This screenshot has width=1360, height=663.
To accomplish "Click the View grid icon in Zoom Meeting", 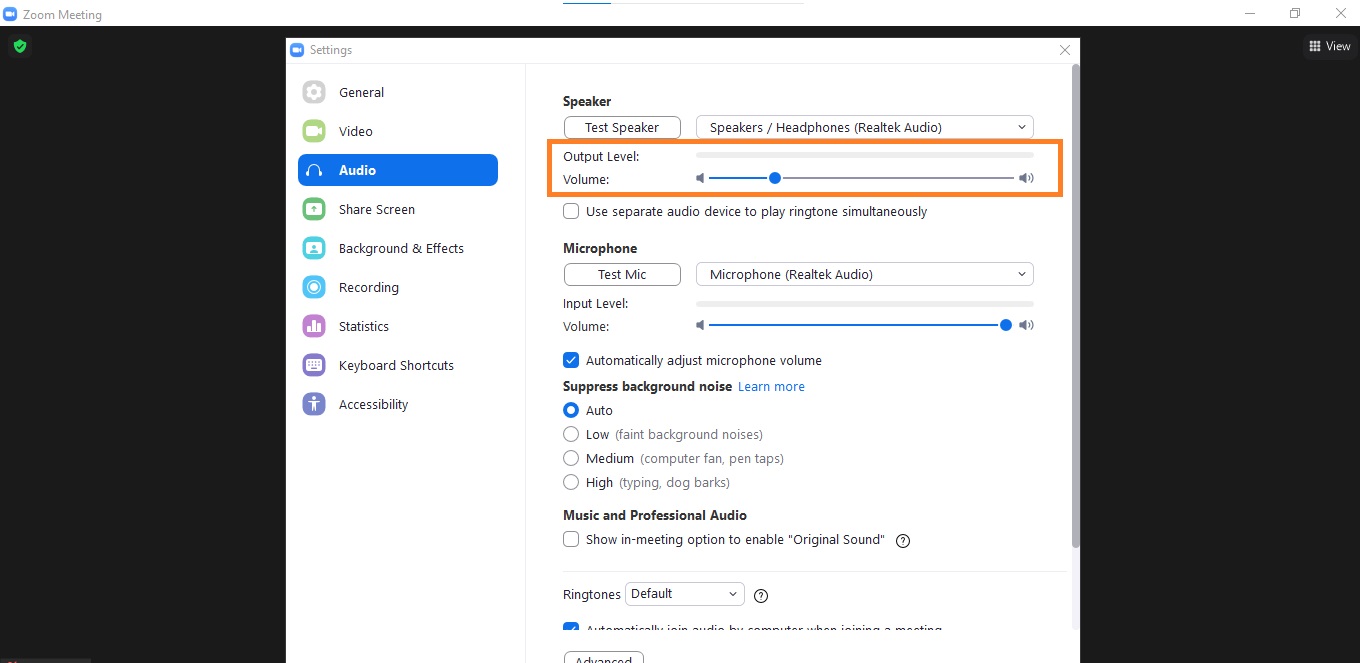I will (1315, 46).
